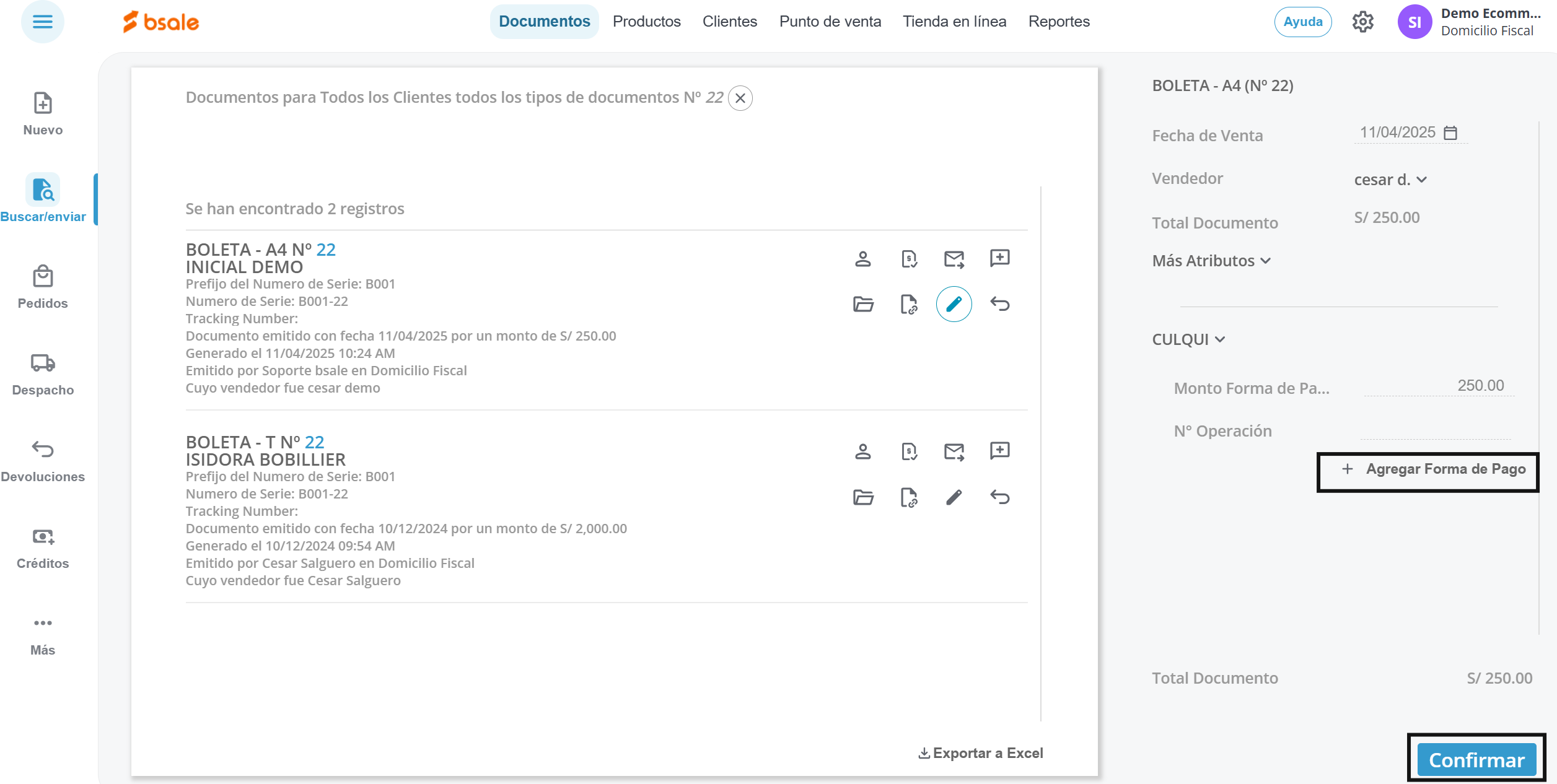Open the Productos menu

646,22
